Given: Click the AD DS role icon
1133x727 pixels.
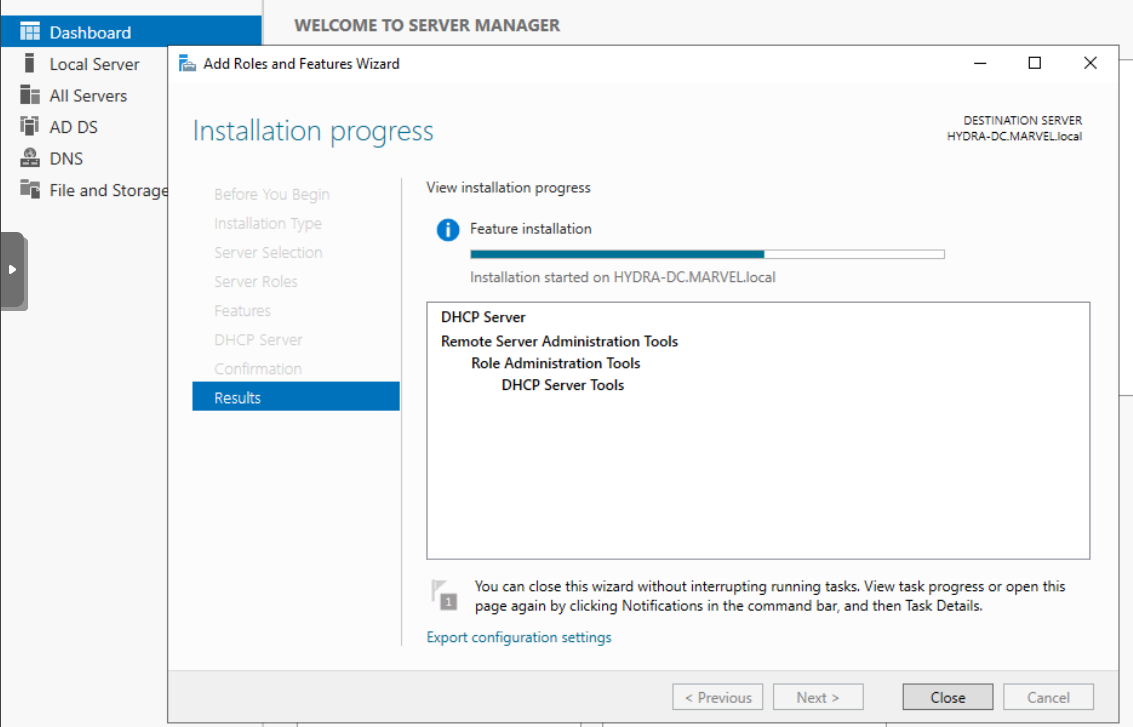Looking at the screenshot, I should coord(30,127).
